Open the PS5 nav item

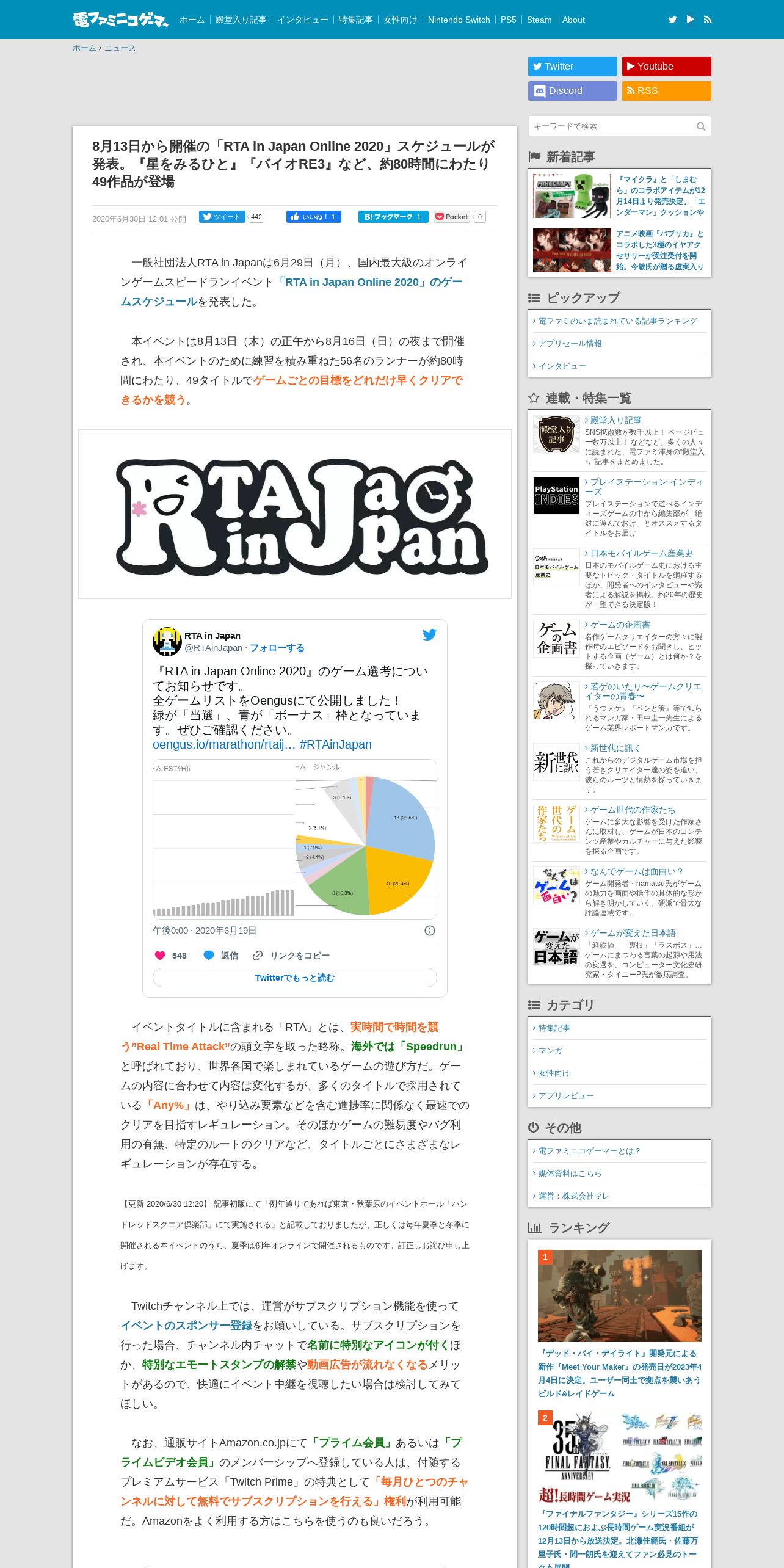[x=509, y=20]
